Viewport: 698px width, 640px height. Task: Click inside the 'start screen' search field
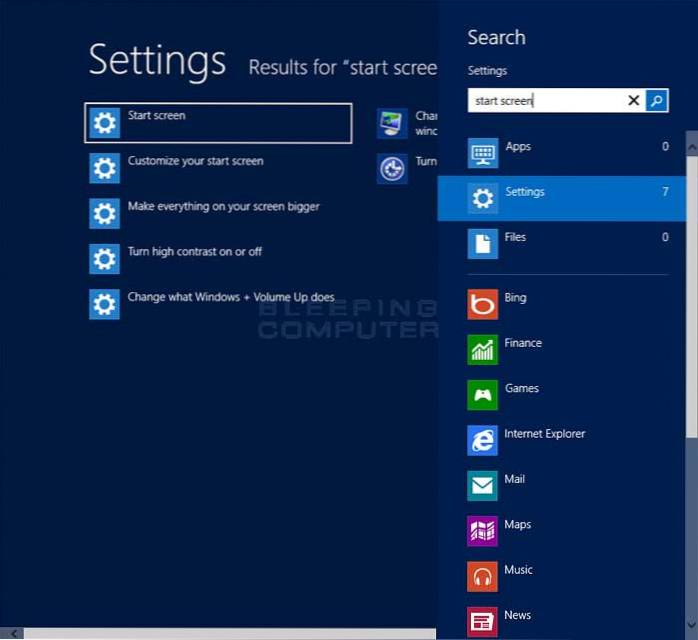click(545, 100)
